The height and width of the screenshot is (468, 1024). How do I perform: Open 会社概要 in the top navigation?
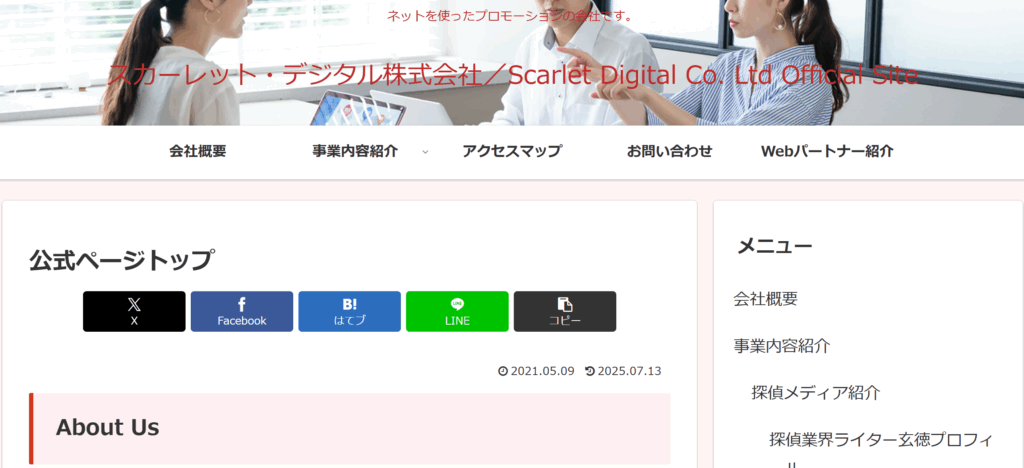[x=198, y=152]
